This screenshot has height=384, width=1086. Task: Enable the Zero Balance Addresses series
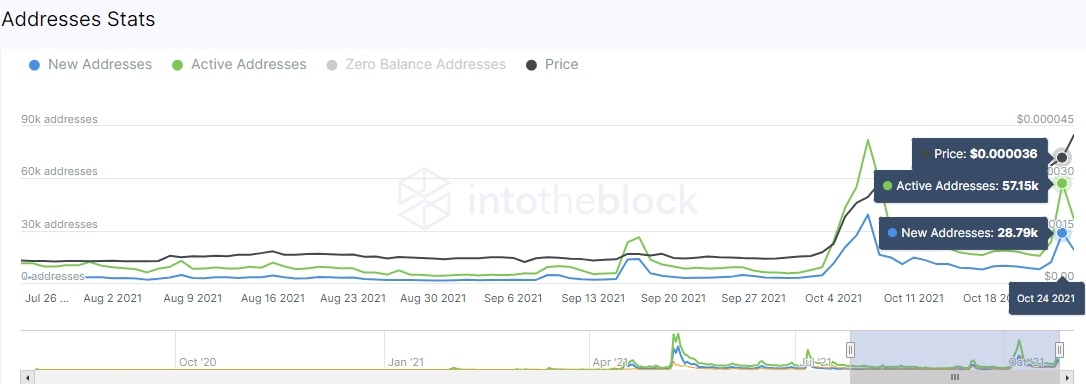[416, 65]
